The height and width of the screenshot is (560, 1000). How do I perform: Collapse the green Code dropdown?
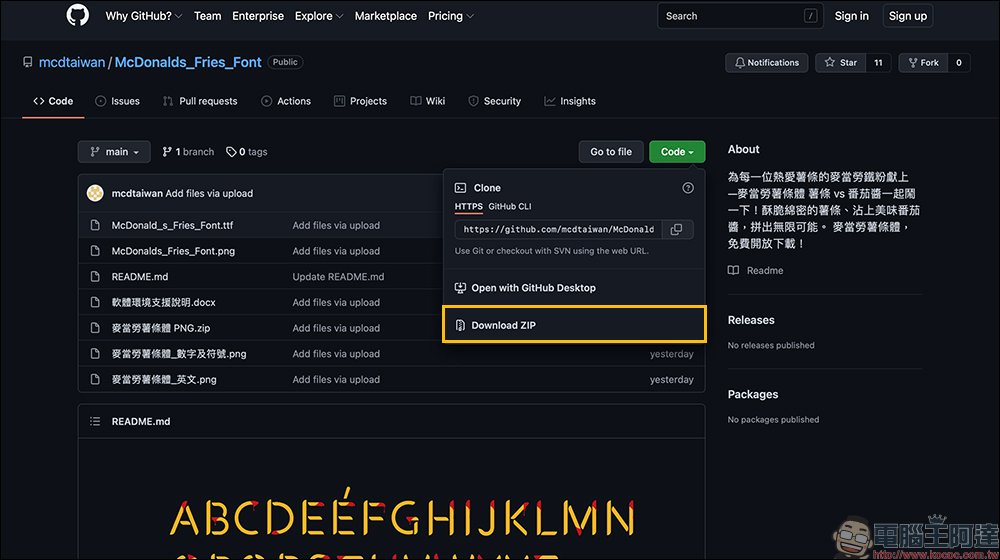[677, 152]
